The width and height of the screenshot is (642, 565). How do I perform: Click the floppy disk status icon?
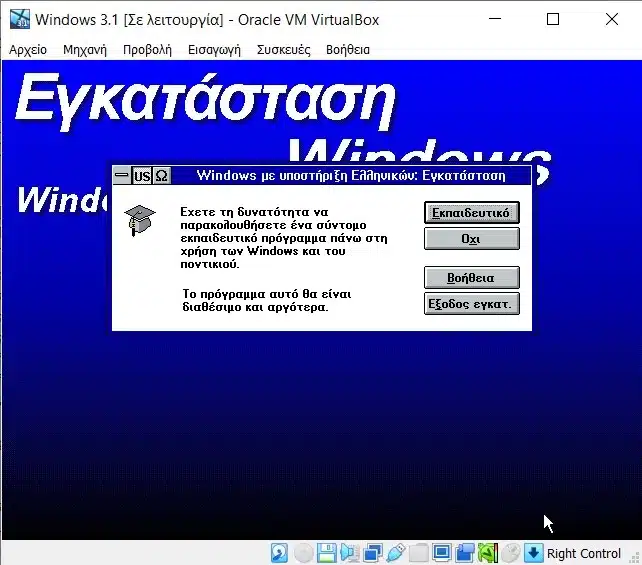326,553
